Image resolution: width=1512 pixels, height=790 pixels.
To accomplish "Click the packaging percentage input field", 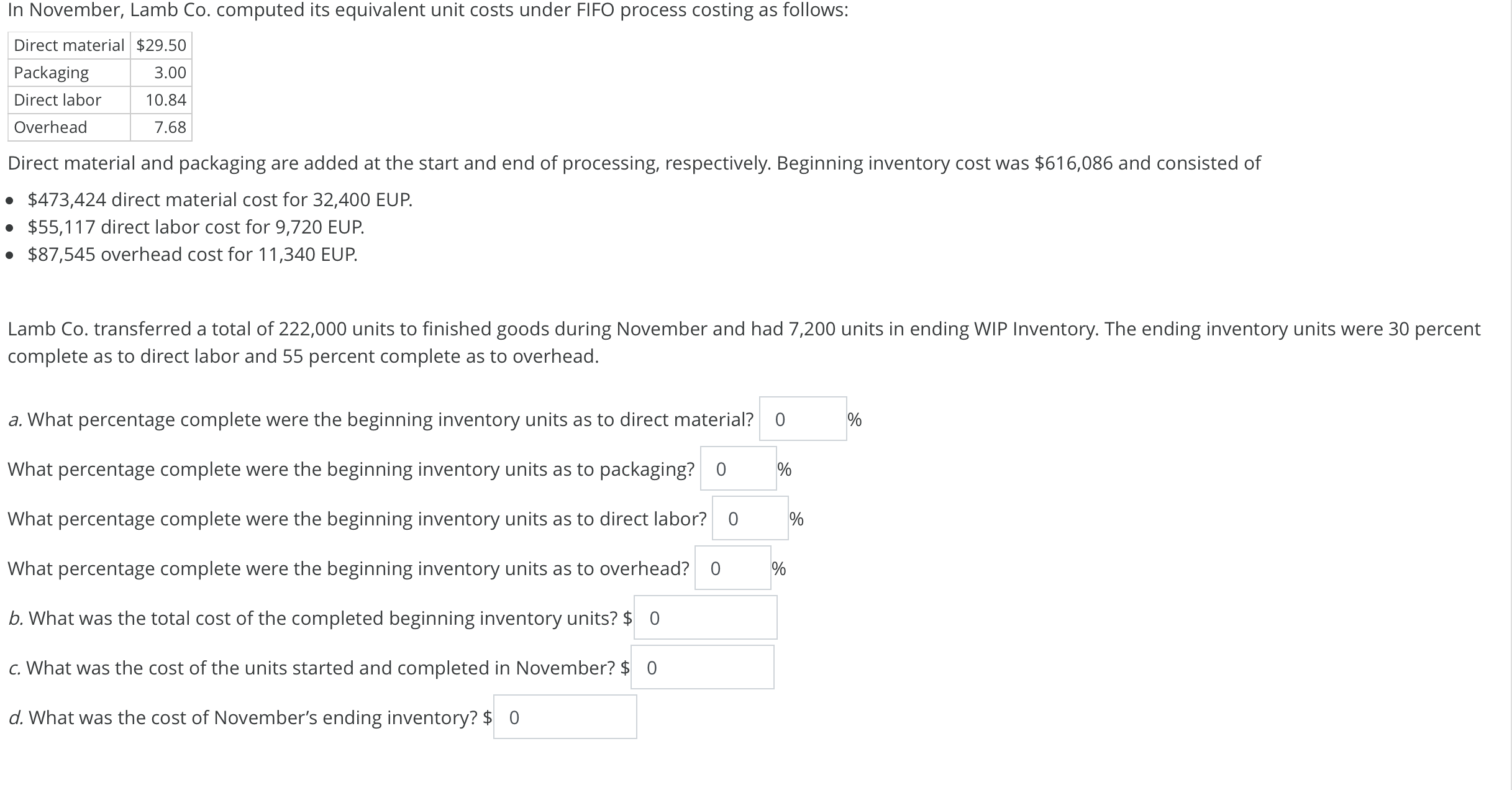I will [738, 470].
